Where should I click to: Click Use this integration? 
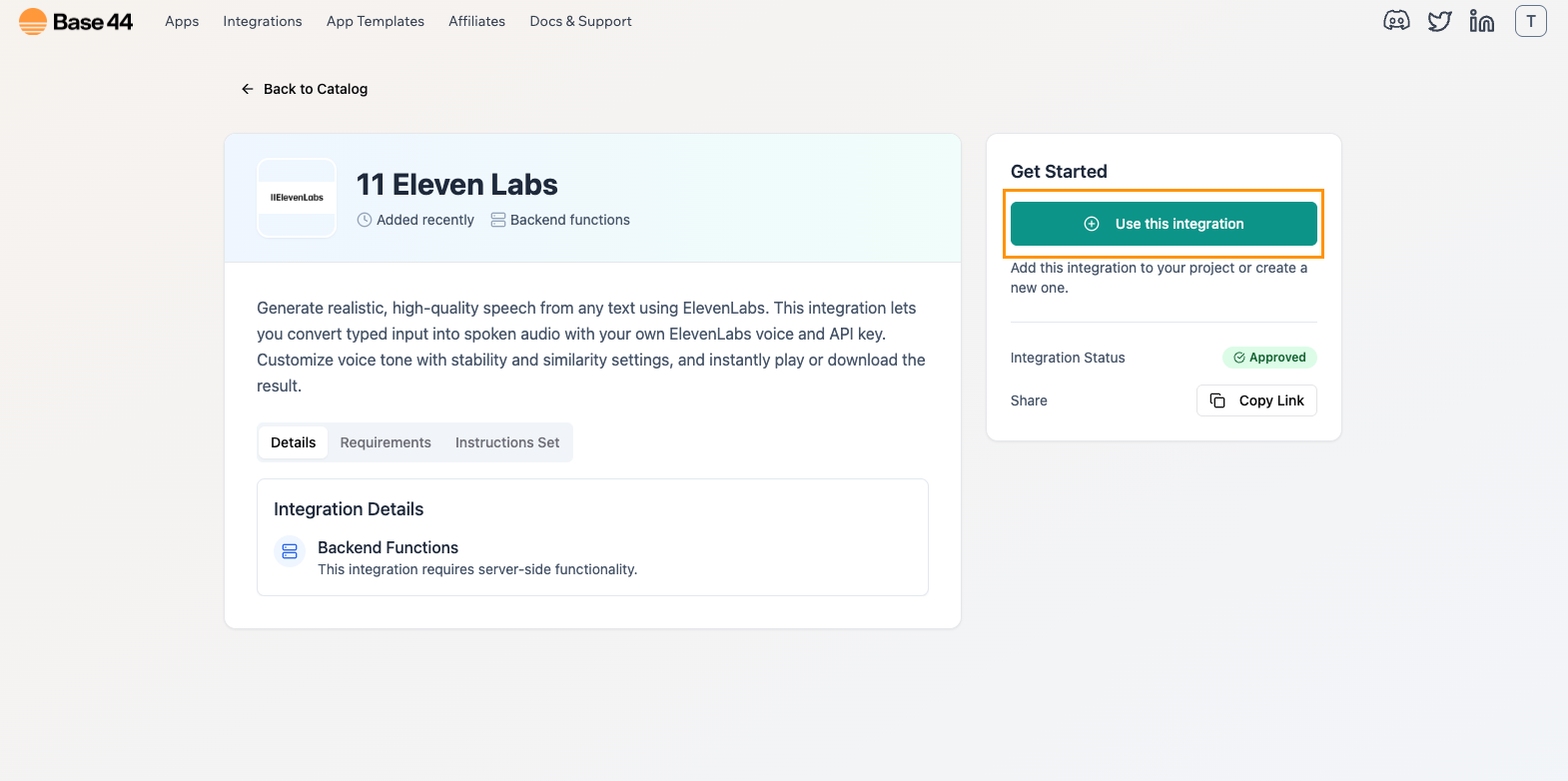point(1163,224)
